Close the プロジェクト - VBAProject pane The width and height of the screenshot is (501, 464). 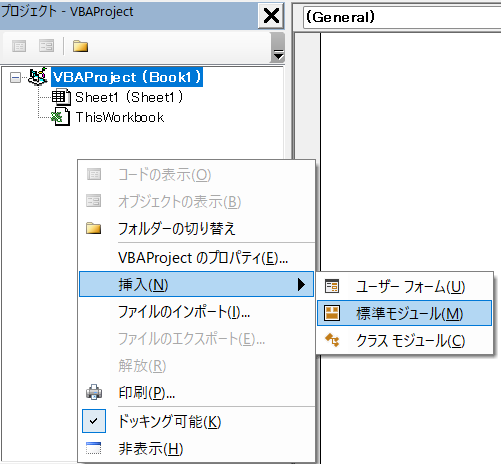271,16
